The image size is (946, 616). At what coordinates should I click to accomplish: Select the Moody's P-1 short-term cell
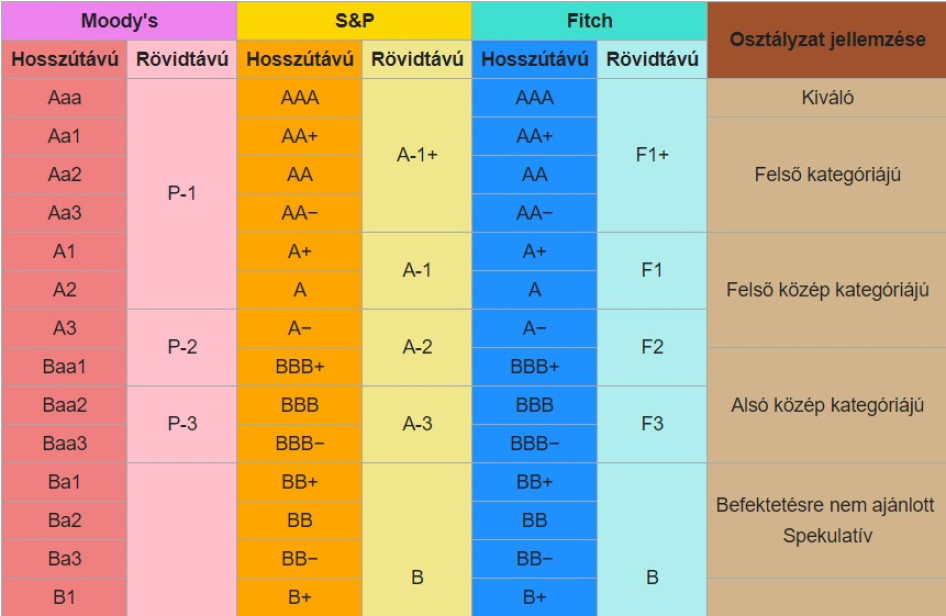coord(182,193)
